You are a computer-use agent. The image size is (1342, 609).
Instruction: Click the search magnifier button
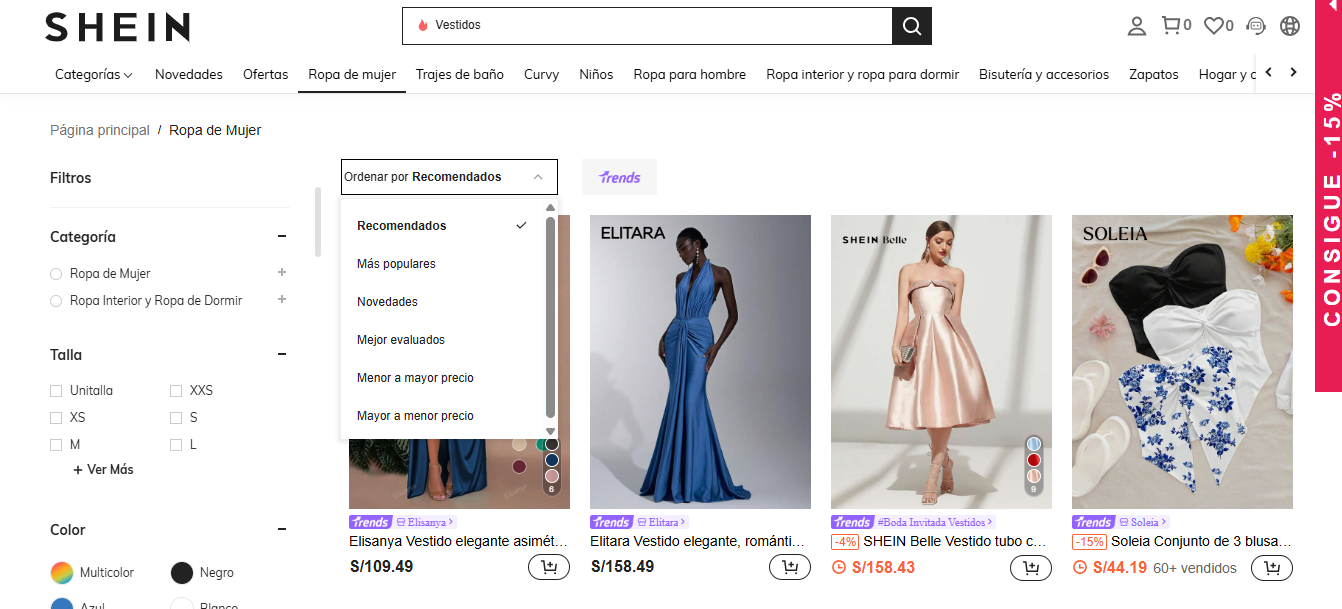[911, 26]
